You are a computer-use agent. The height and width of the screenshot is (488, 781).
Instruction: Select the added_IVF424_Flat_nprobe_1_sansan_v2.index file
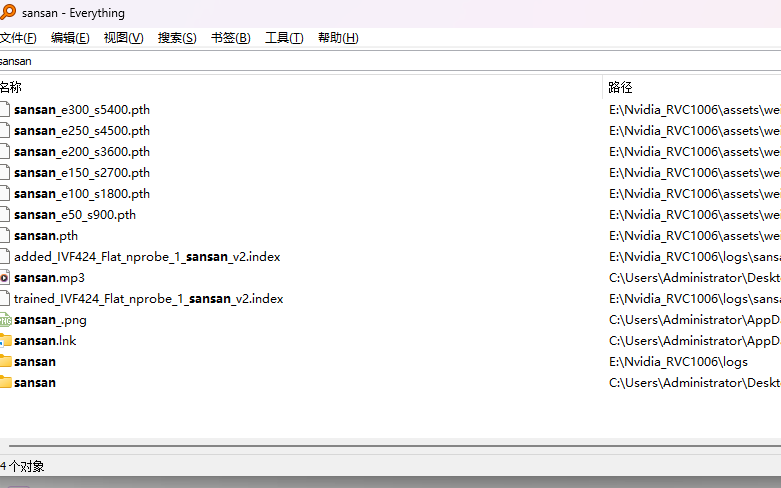pyautogui.click(x=147, y=257)
